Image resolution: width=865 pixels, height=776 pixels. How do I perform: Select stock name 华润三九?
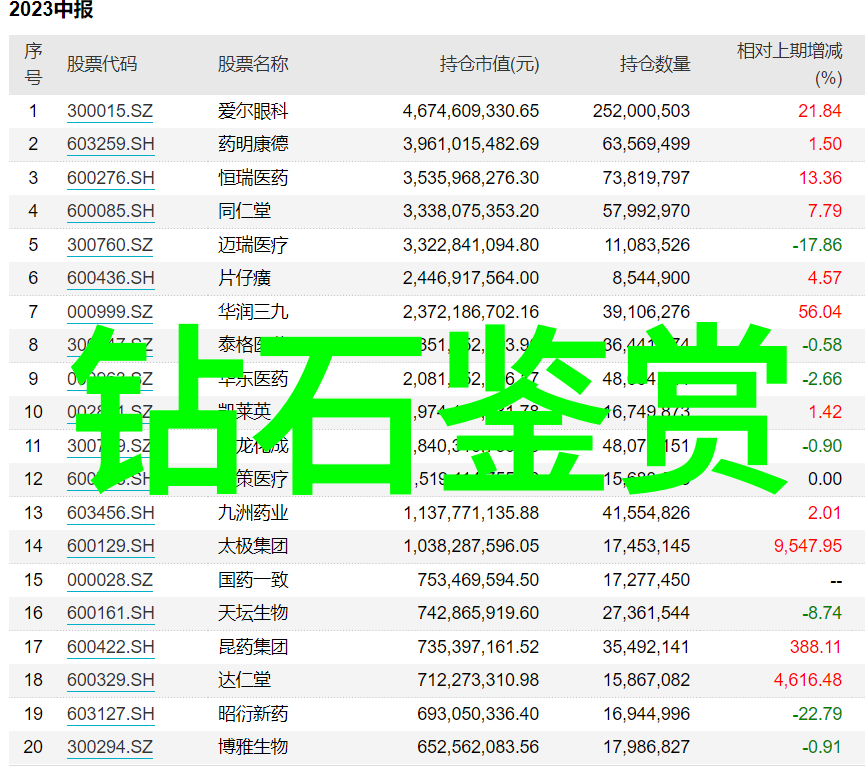click(253, 313)
